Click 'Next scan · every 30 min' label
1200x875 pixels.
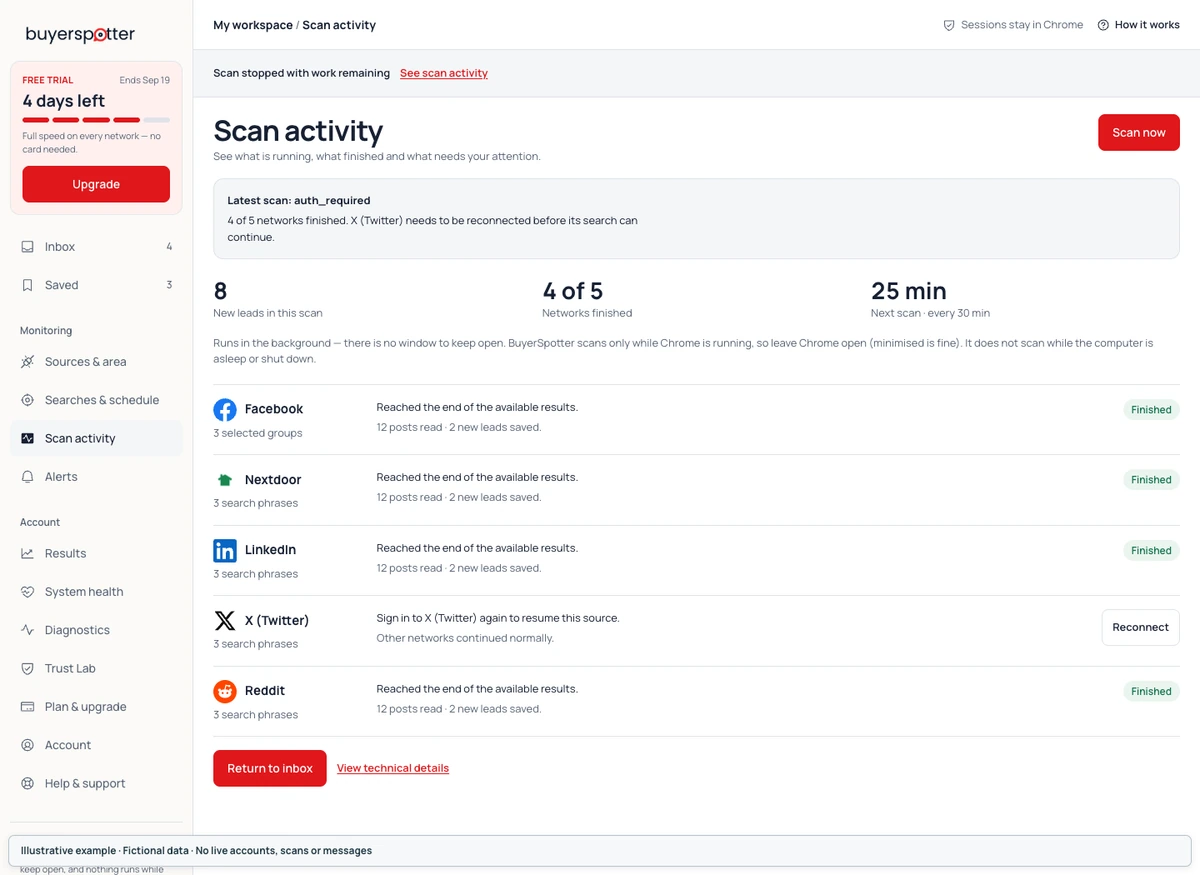point(930,313)
